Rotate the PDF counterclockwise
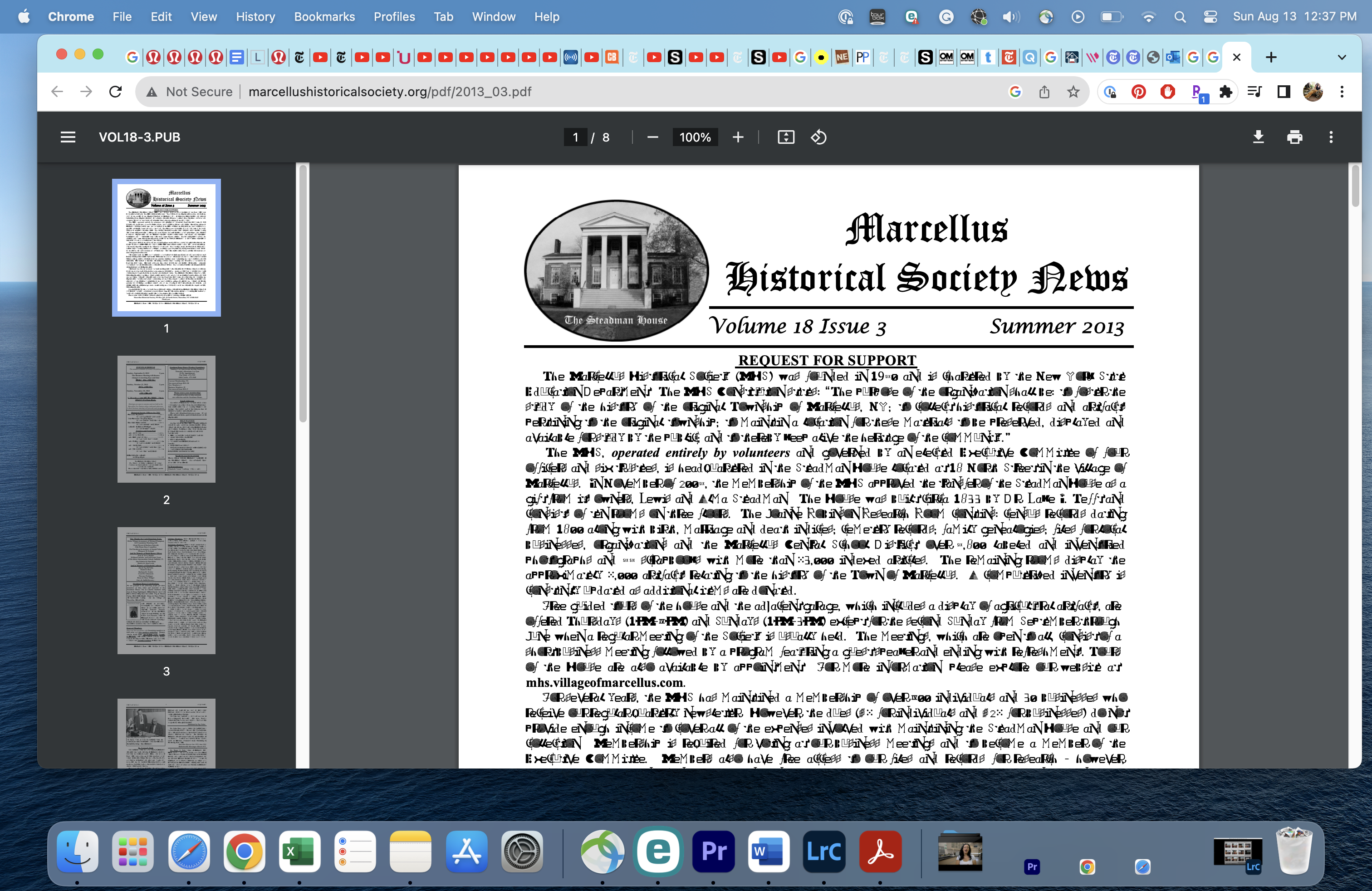The height and width of the screenshot is (891, 1372). [818, 137]
